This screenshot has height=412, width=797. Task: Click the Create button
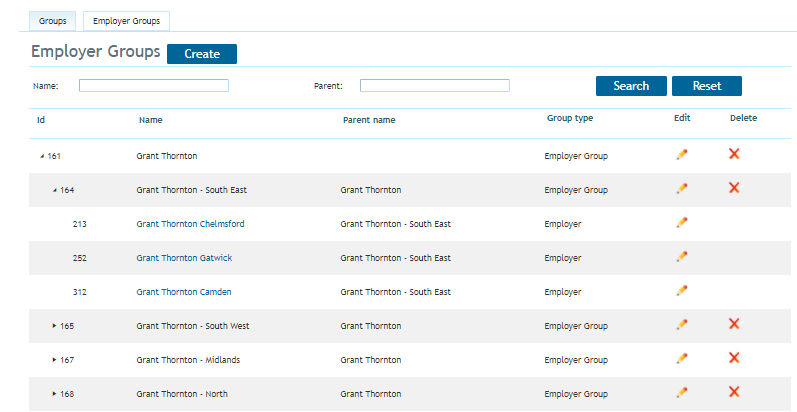point(202,54)
